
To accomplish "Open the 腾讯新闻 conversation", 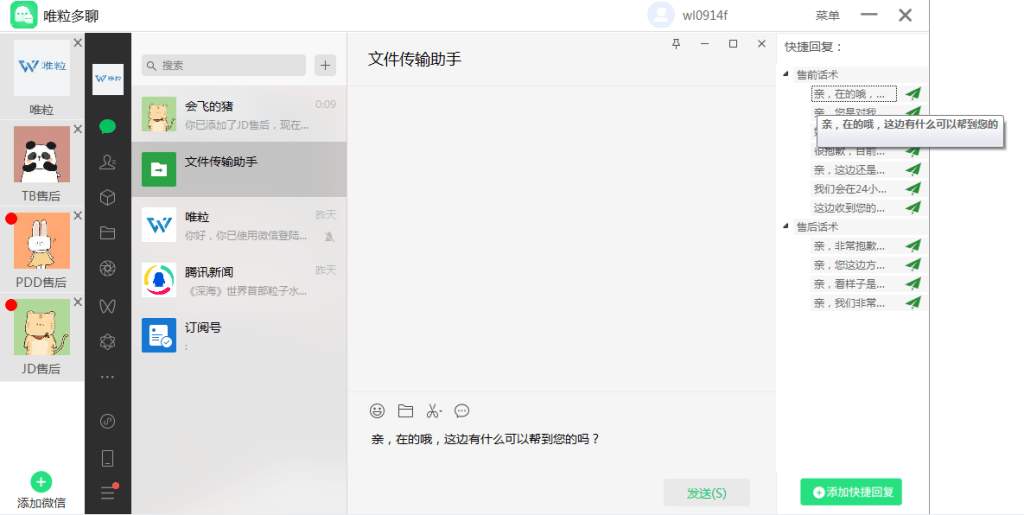I will point(239,280).
